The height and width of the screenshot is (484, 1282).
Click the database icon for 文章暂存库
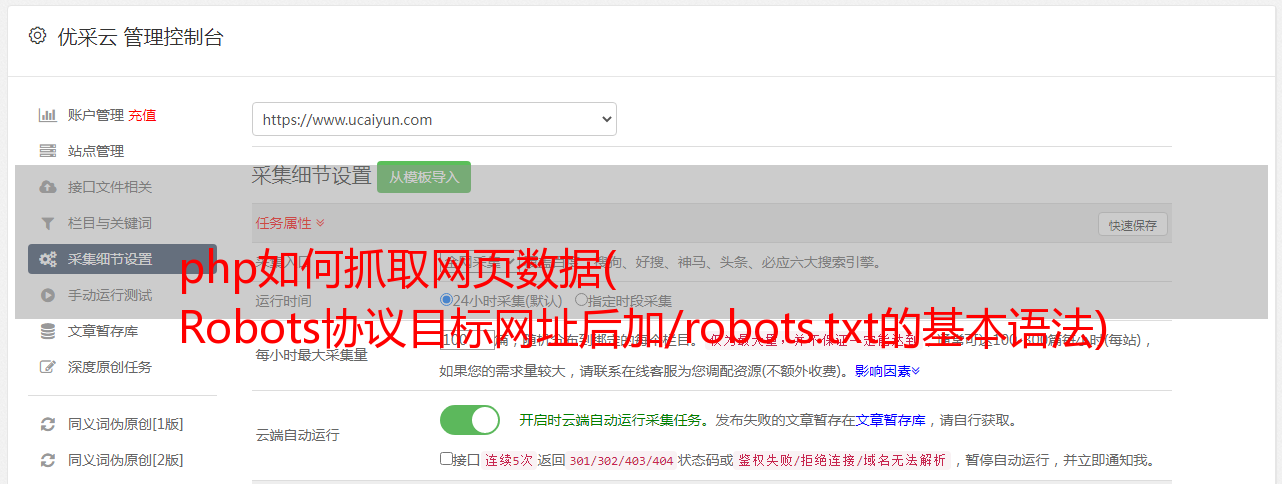point(47,331)
